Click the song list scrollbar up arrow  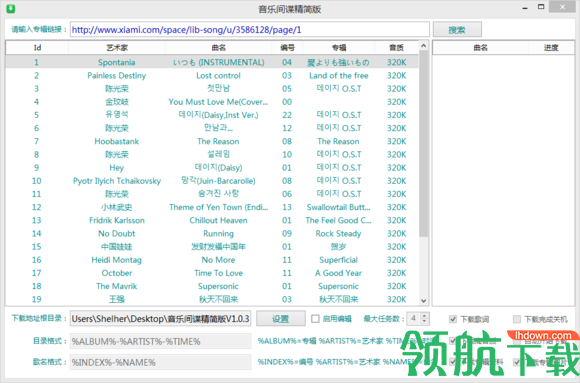pyautogui.click(x=424, y=46)
